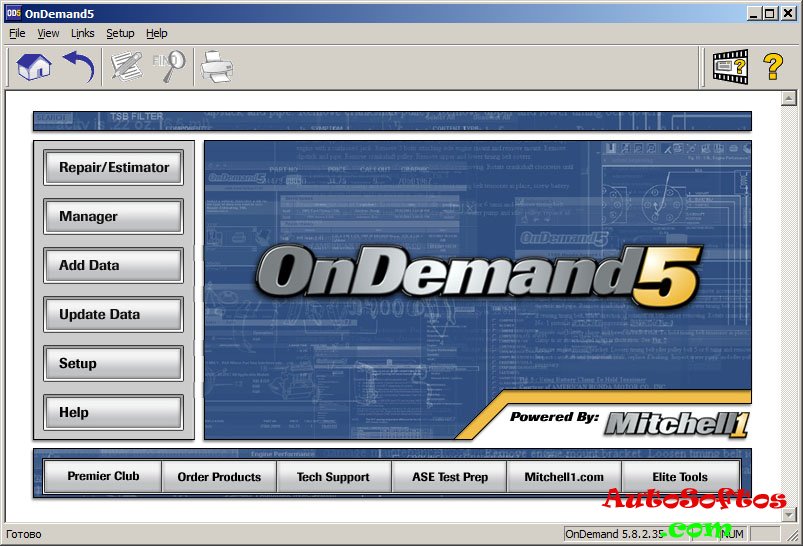Click the Готово status bar text

pos(24,534)
